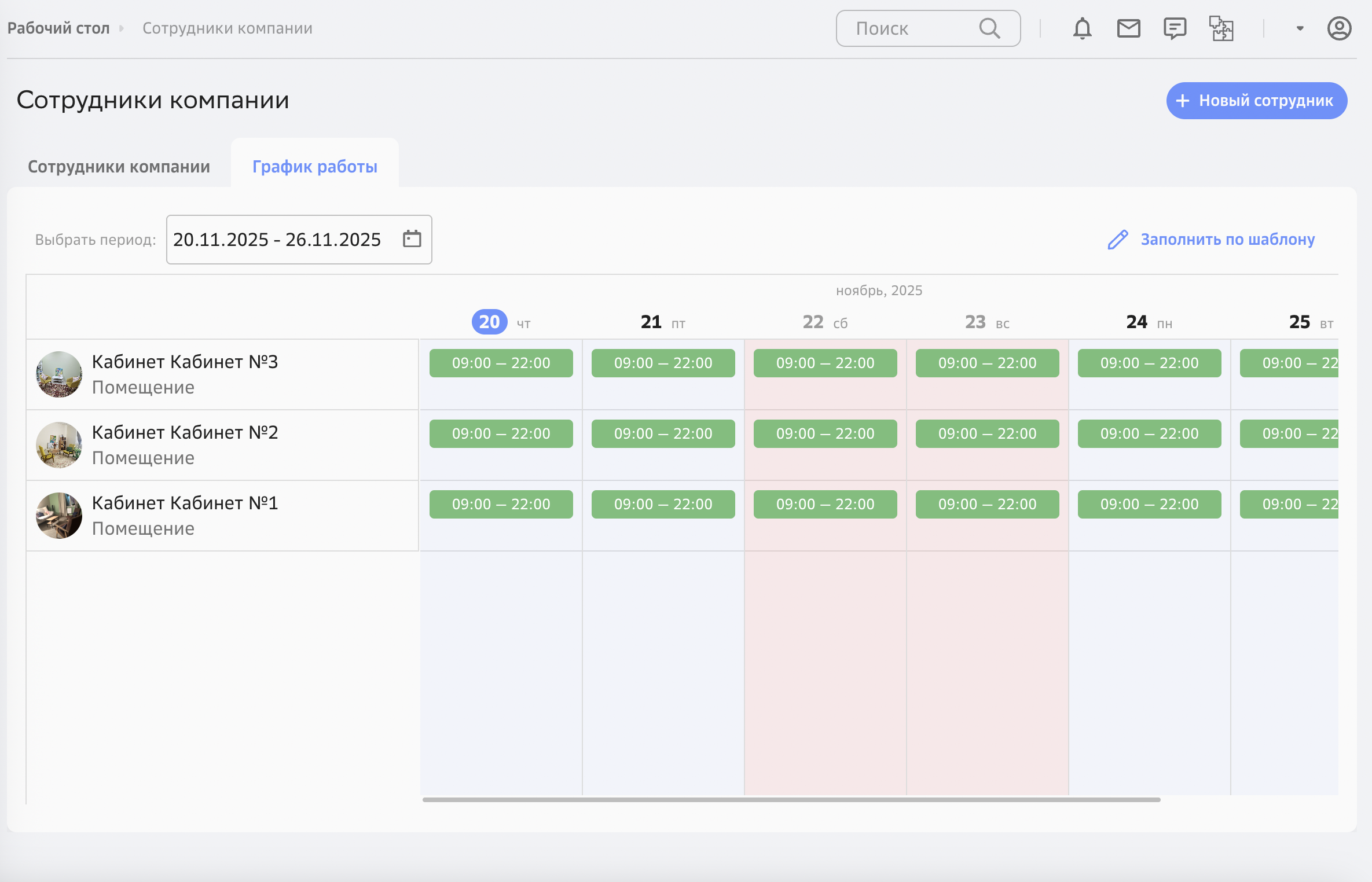This screenshot has width=1372, height=882.
Task: Click the user profile avatar icon
Action: click(x=1339, y=28)
